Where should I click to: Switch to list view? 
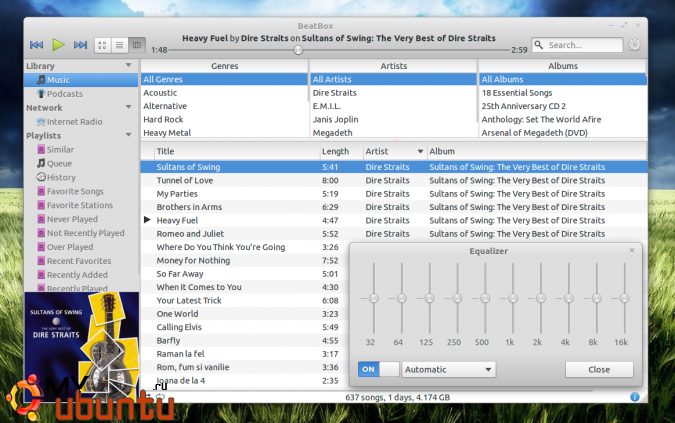pyautogui.click(x=120, y=45)
